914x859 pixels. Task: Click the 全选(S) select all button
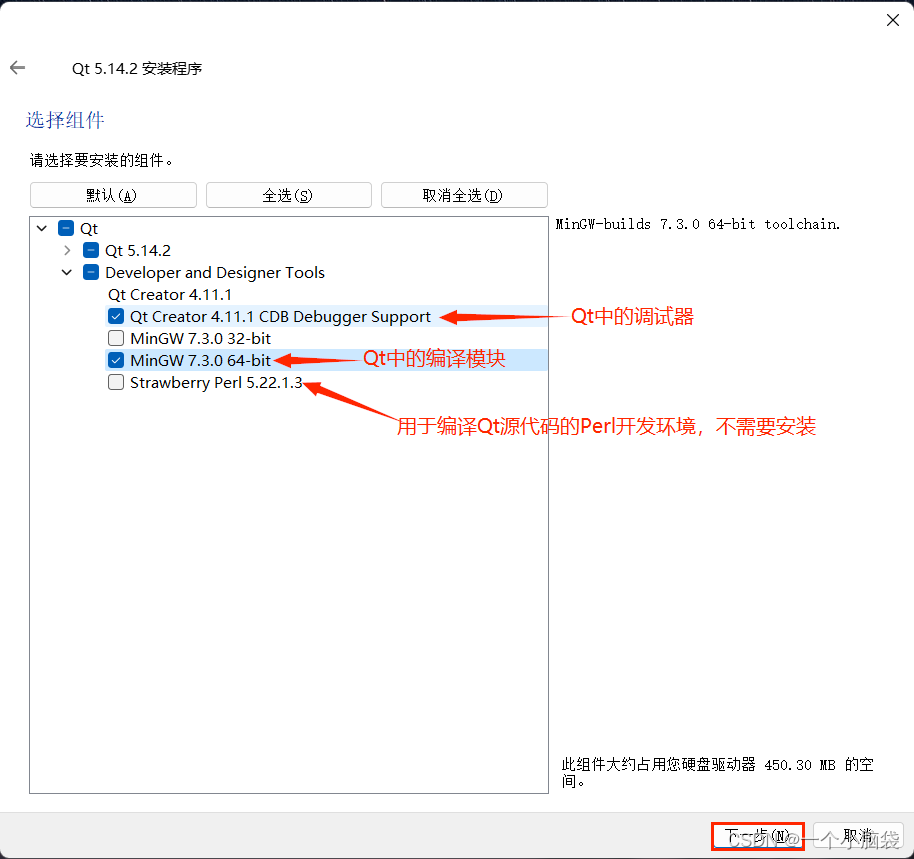click(x=289, y=195)
